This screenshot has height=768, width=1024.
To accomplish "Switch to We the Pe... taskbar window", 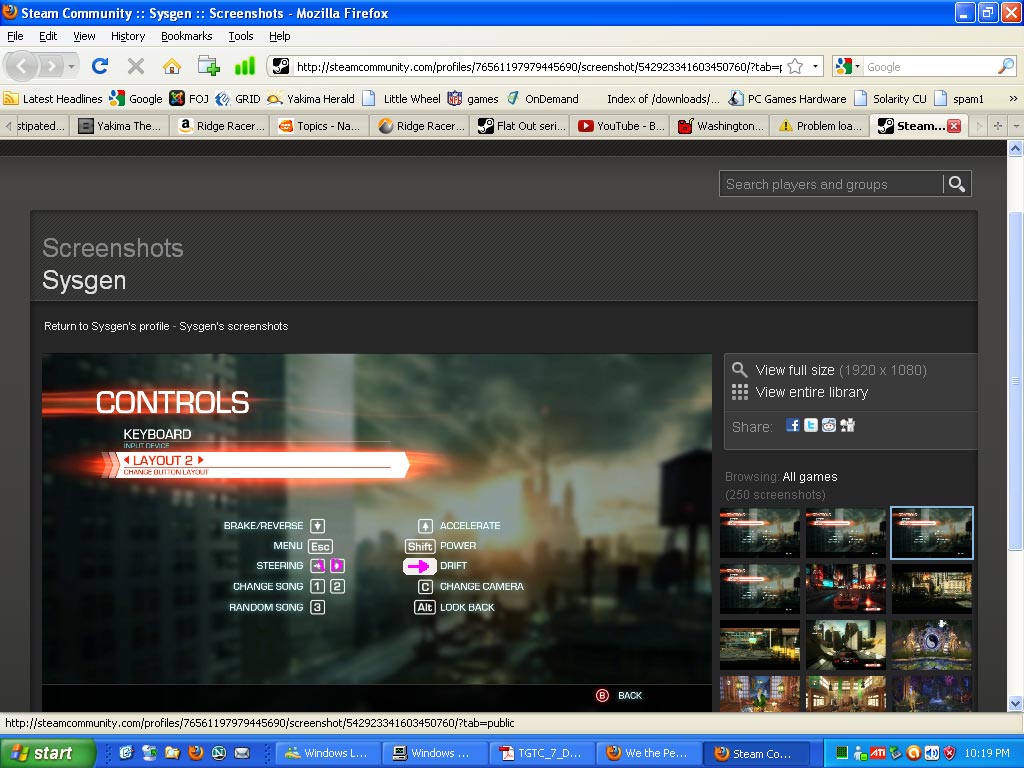I will (x=648, y=753).
